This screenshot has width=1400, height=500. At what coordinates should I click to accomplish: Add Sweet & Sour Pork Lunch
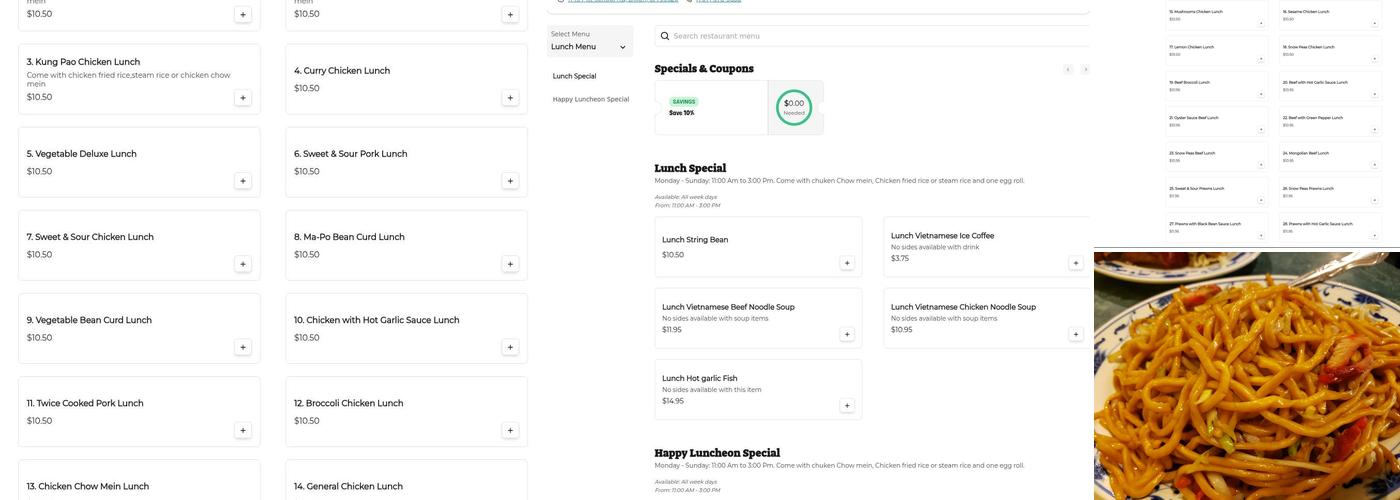(510, 181)
